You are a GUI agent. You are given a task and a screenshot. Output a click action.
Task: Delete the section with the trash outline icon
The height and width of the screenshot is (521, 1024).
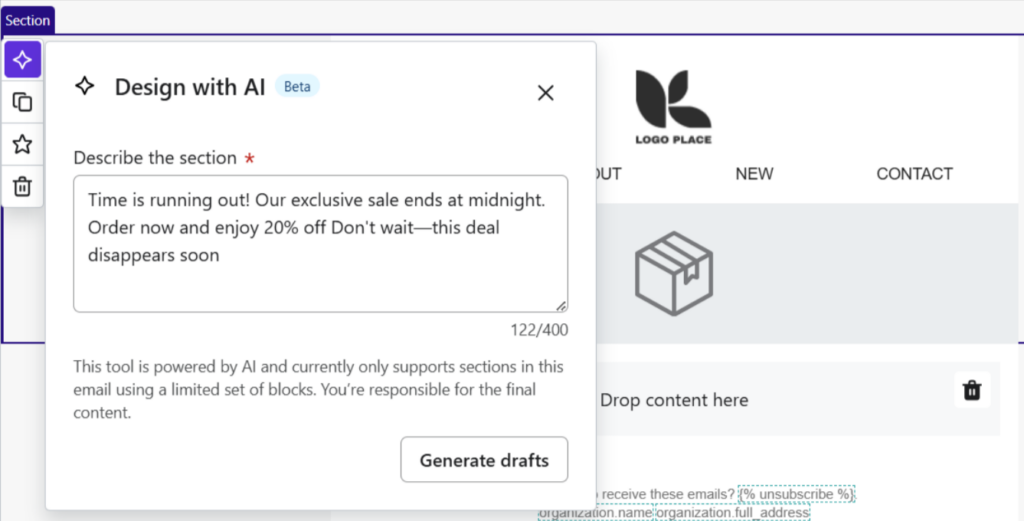[23, 187]
